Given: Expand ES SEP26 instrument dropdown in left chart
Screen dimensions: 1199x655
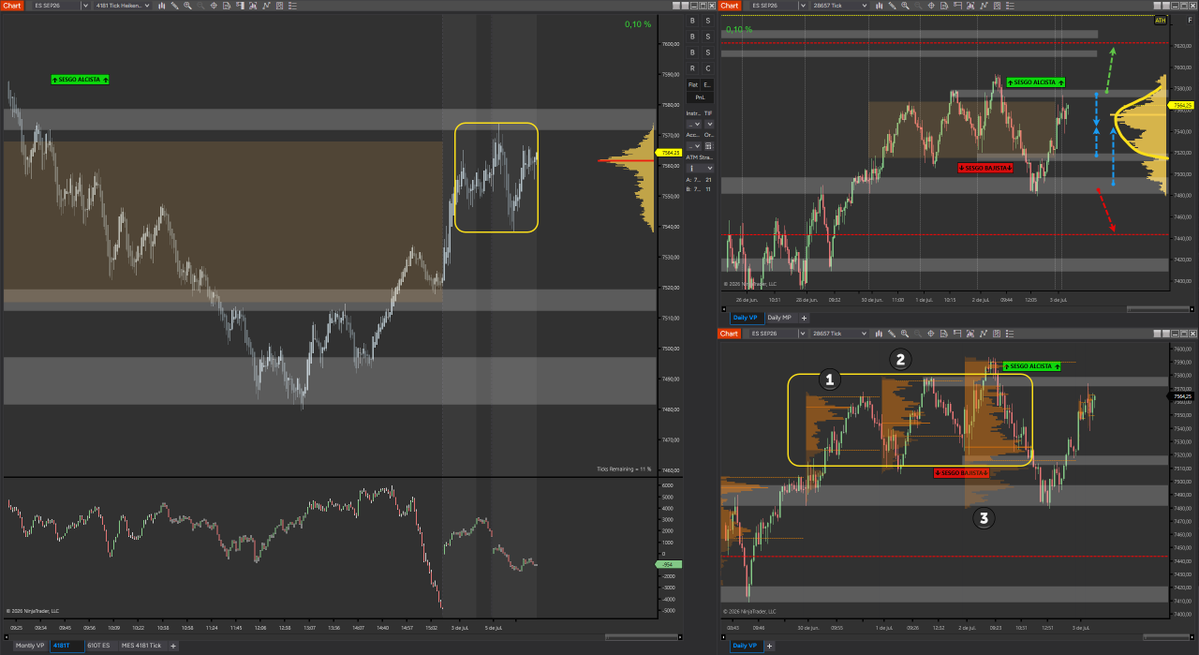Looking at the screenshot, I should [x=85, y=5].
